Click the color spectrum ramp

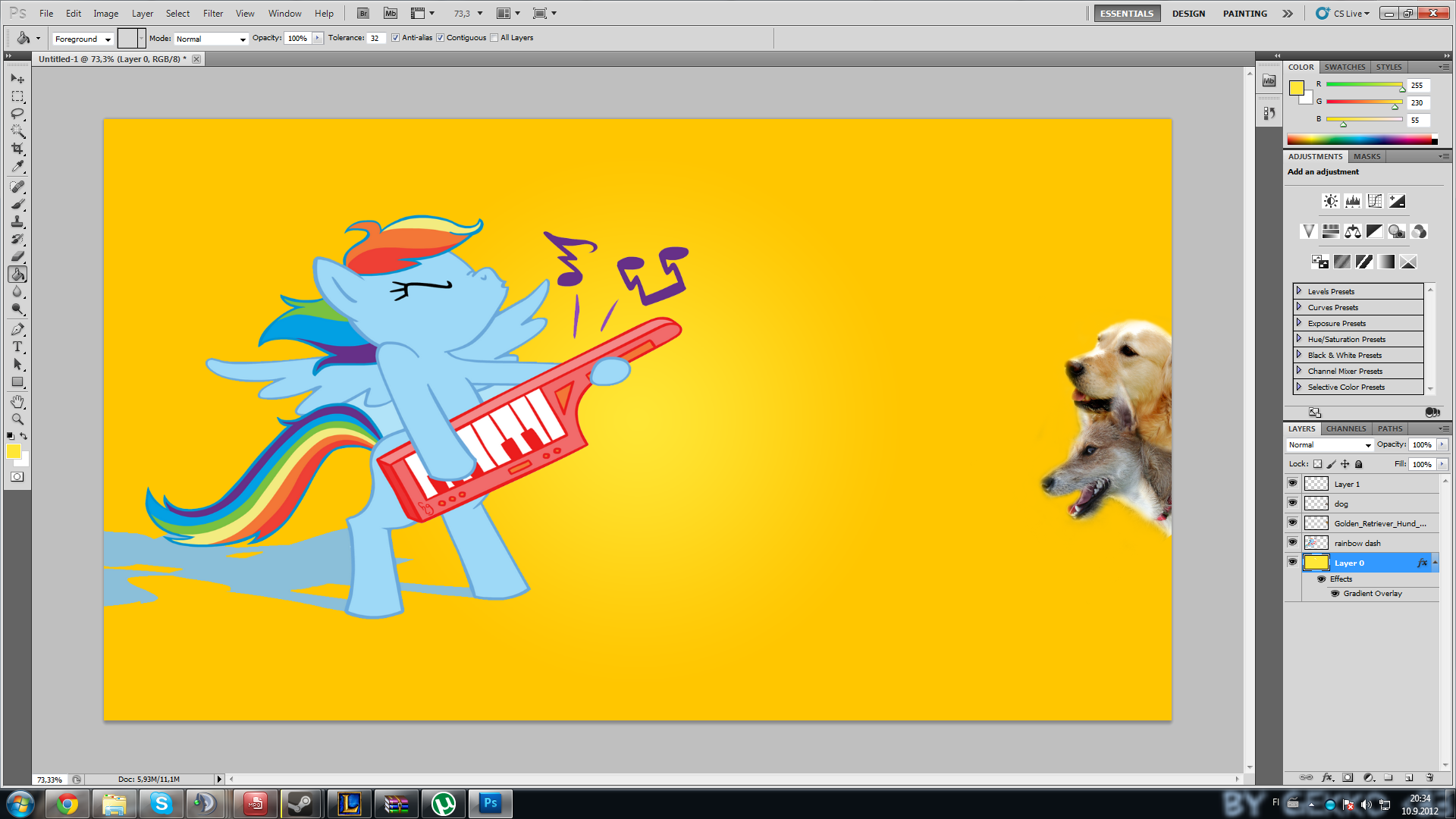pos(1362,140)
